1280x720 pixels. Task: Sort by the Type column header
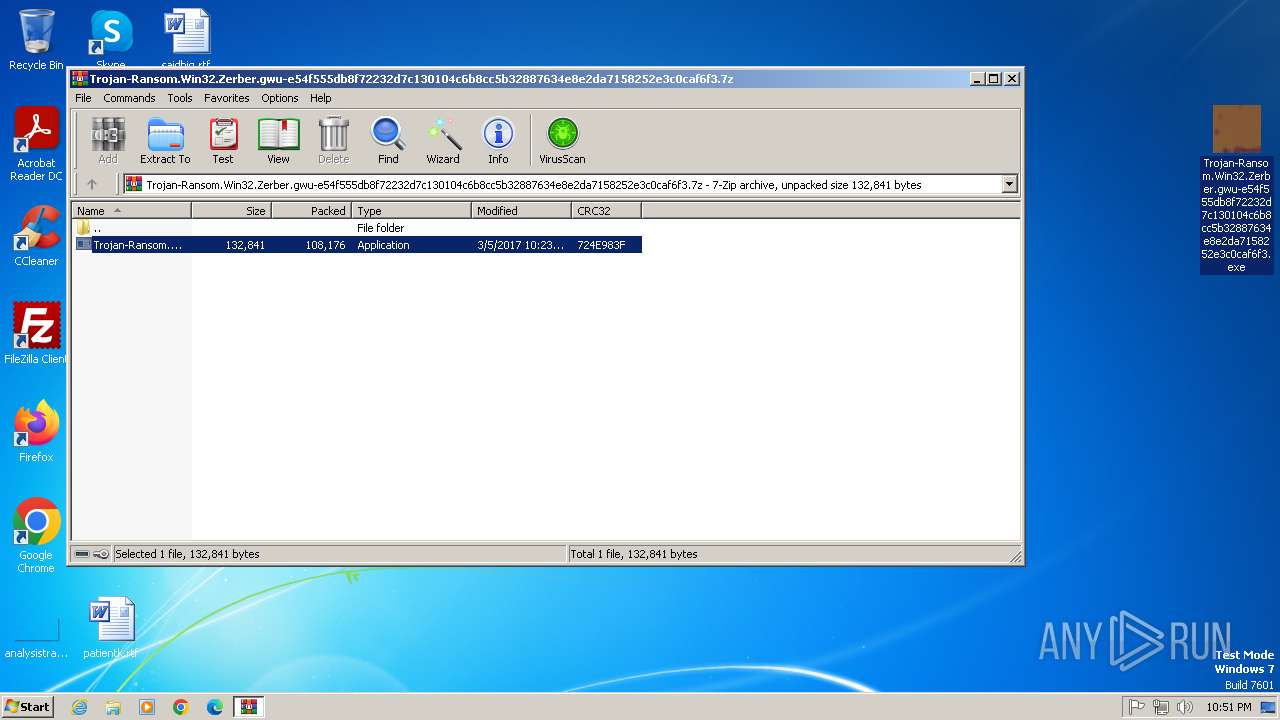(411, 210)
